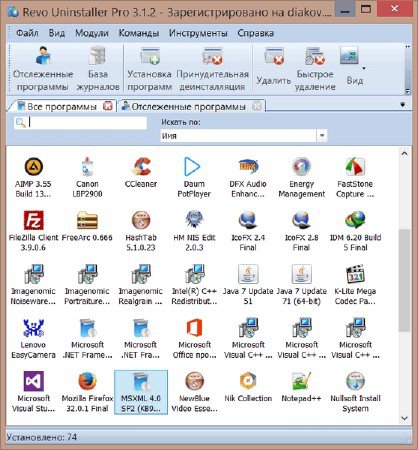Select AIMP 3.55 program icon

33,177
